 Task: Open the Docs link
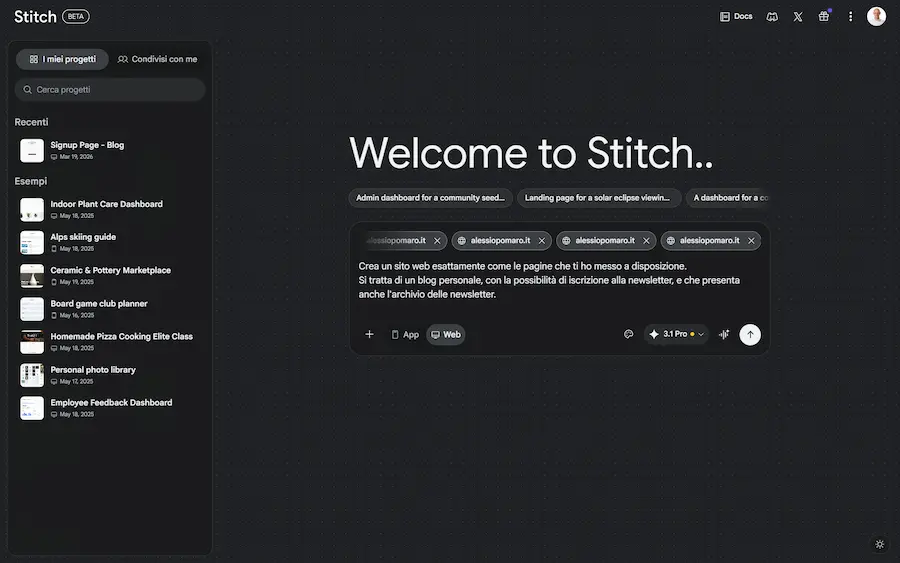736,16
